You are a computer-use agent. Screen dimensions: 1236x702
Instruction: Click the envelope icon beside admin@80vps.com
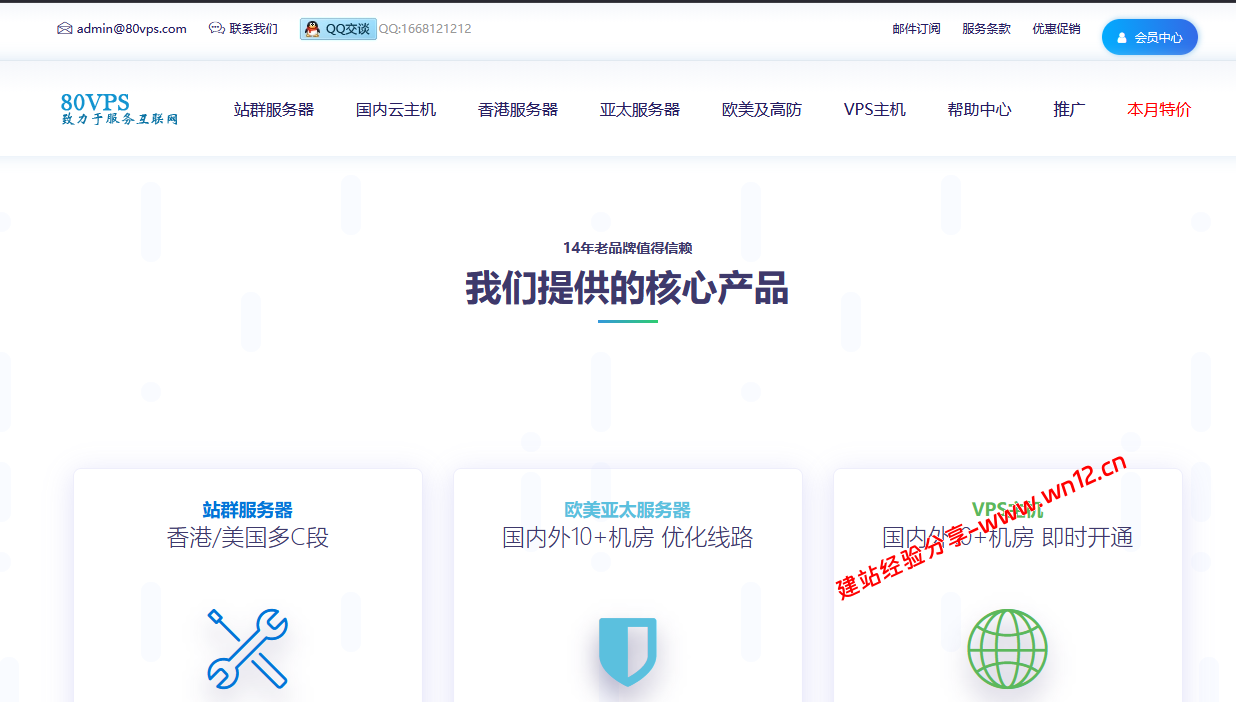65,29
